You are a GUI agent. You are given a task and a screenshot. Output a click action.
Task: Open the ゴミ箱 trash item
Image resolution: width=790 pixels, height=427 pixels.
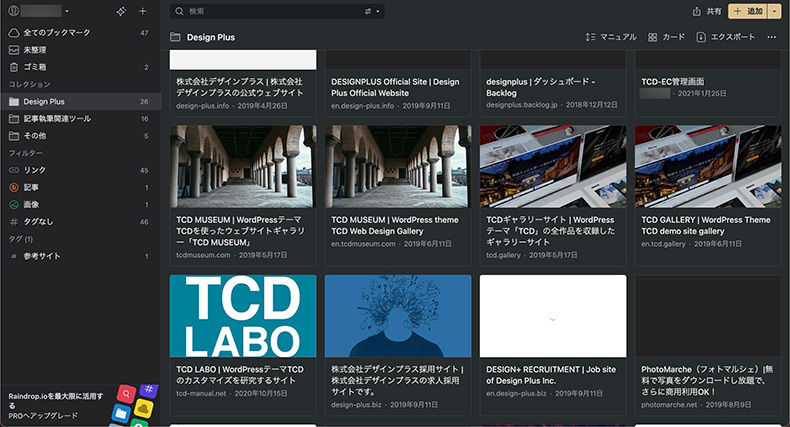tap(81, 67)
